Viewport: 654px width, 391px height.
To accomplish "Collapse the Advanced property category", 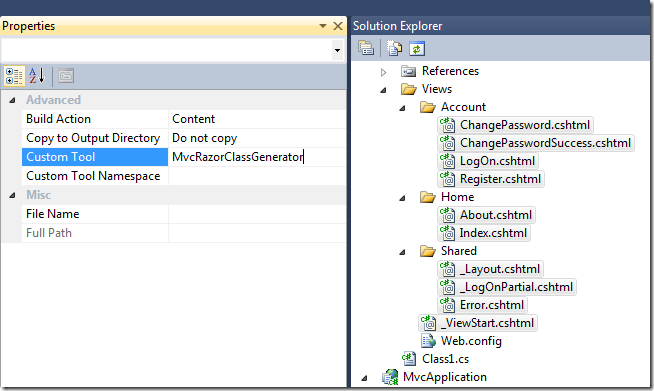I will click(x=12, y=100).
